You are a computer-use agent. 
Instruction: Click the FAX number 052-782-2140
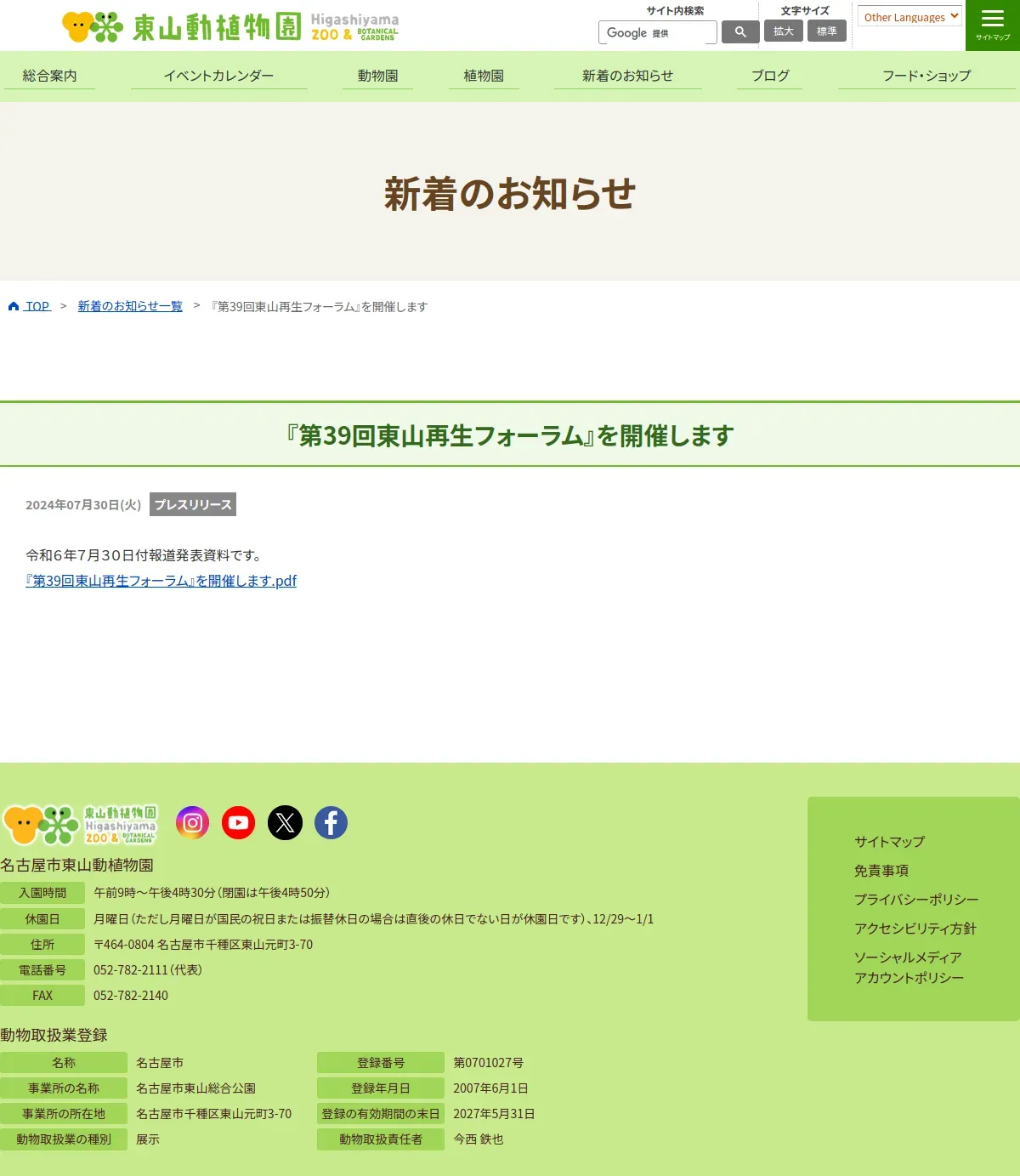tap(131, 996)
